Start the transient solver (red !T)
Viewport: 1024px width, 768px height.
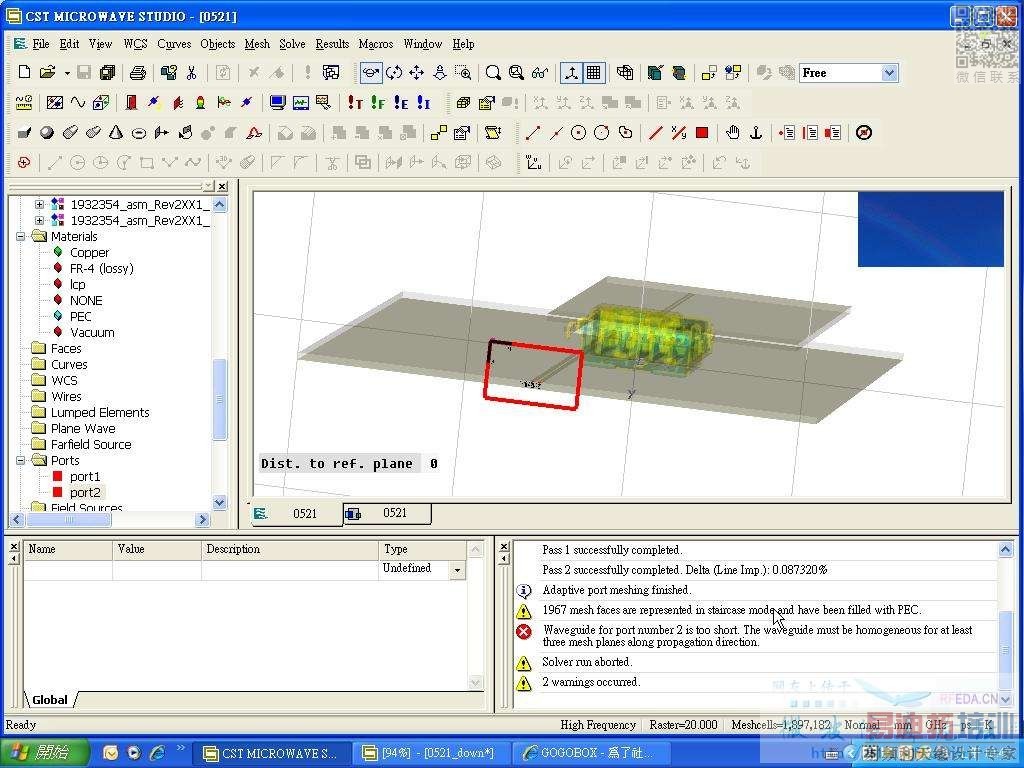coord(355,103)
